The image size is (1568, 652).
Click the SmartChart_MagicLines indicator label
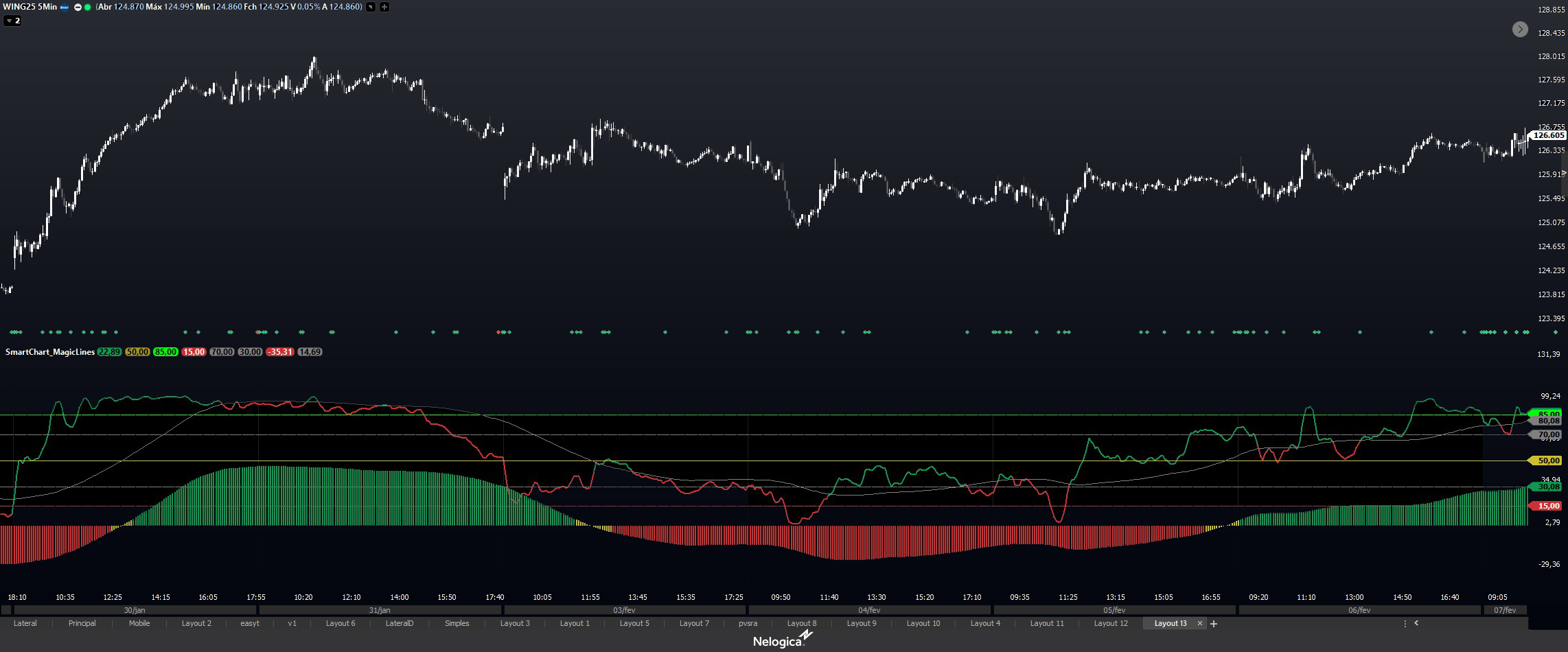tap(49, 351)
